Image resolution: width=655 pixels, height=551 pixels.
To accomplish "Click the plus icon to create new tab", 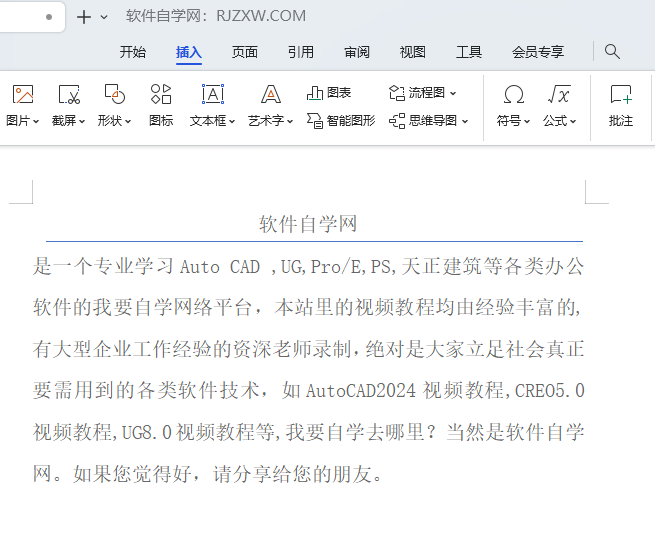I will click(x=84, y=17).
